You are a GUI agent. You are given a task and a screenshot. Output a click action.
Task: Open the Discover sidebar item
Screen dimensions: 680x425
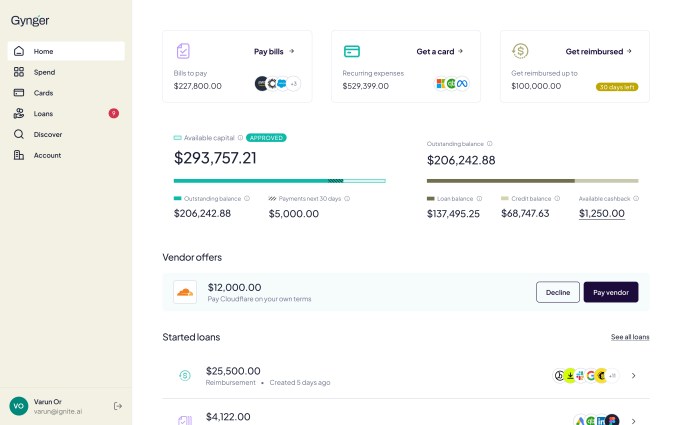click(47, 134)
